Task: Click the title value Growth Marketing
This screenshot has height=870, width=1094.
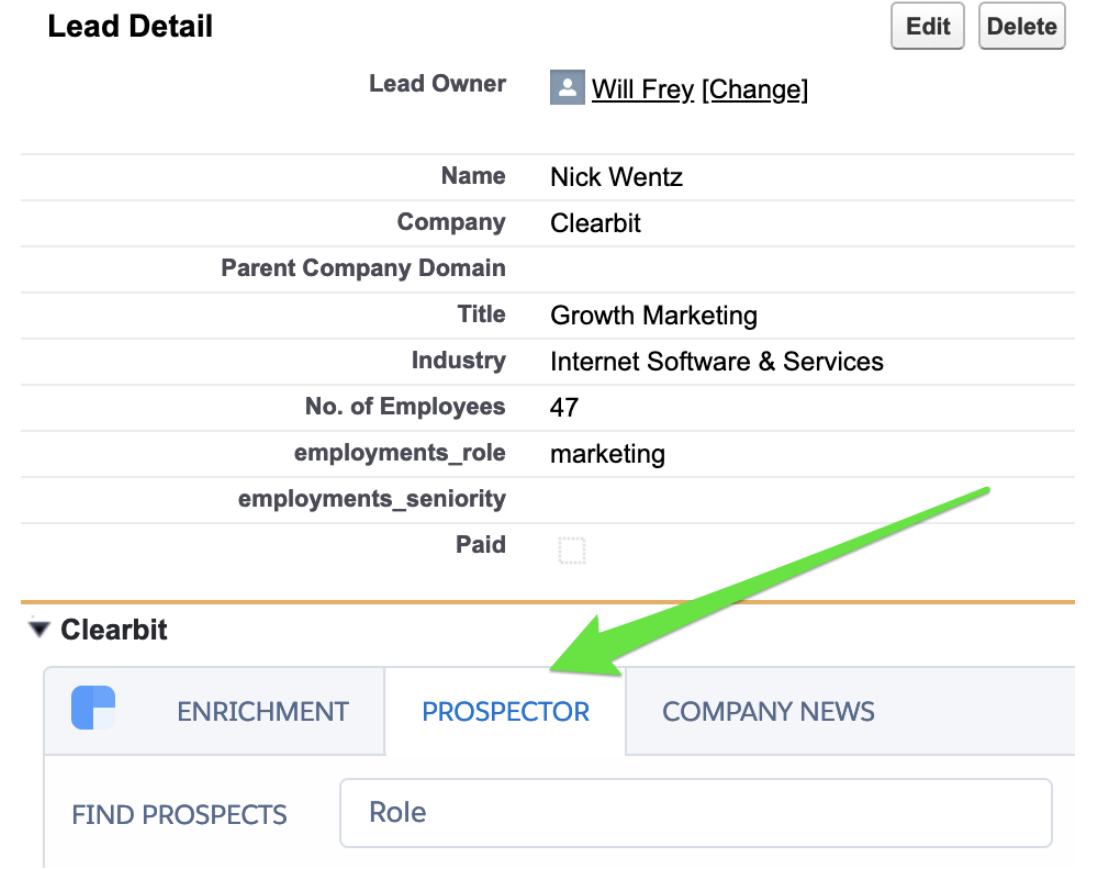Action: tap(654, 315)
